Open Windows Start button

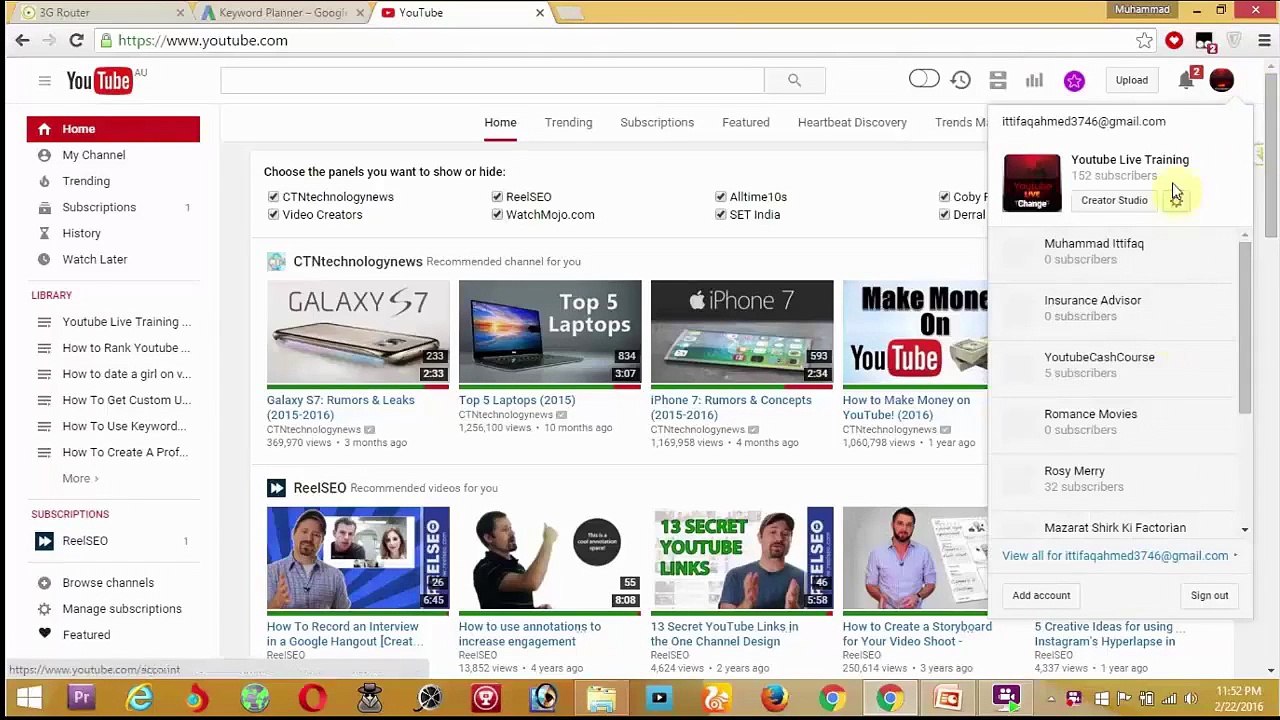click(28, 697)
